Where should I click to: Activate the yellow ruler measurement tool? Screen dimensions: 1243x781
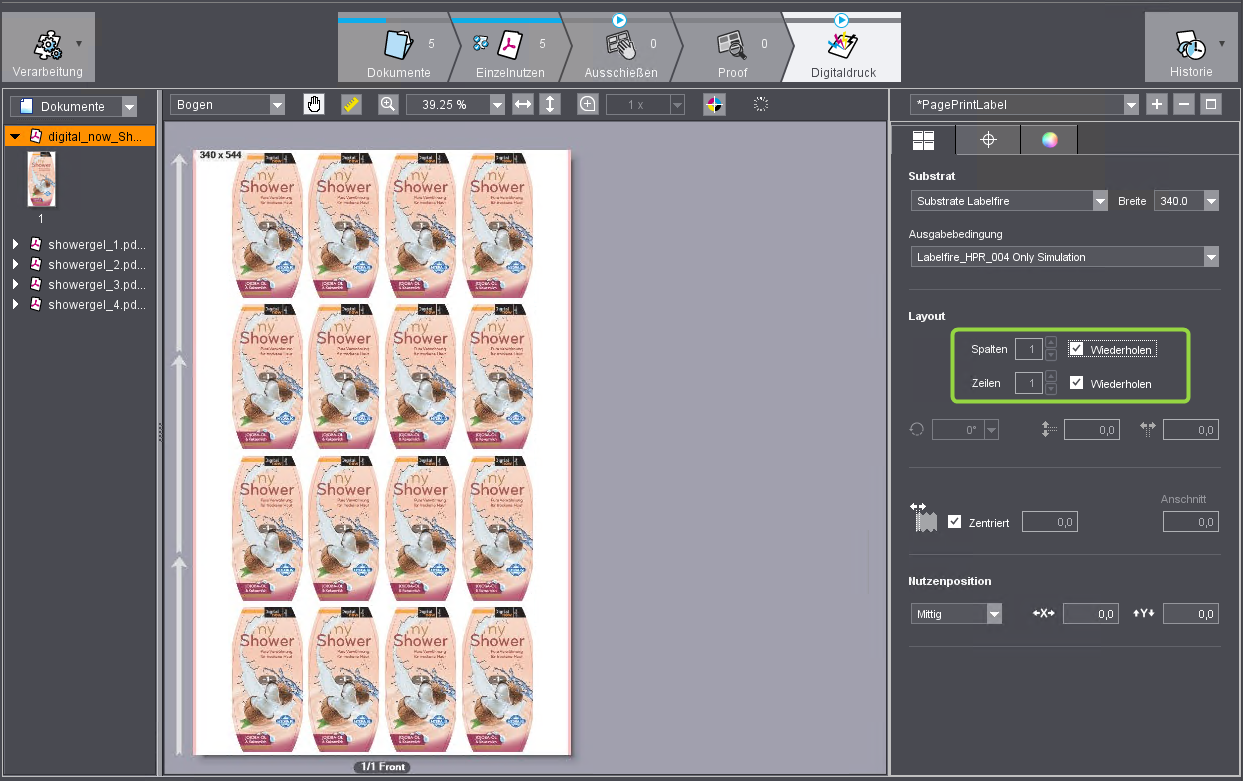(351, 103)
